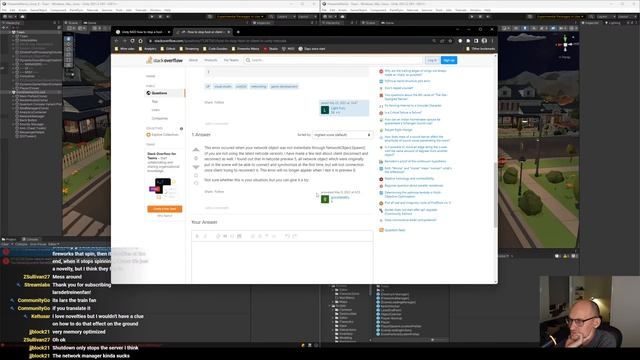Open GameObject menu in left Unity window
This screenshot has height=360, width=640.
click(x=38, y=10)
